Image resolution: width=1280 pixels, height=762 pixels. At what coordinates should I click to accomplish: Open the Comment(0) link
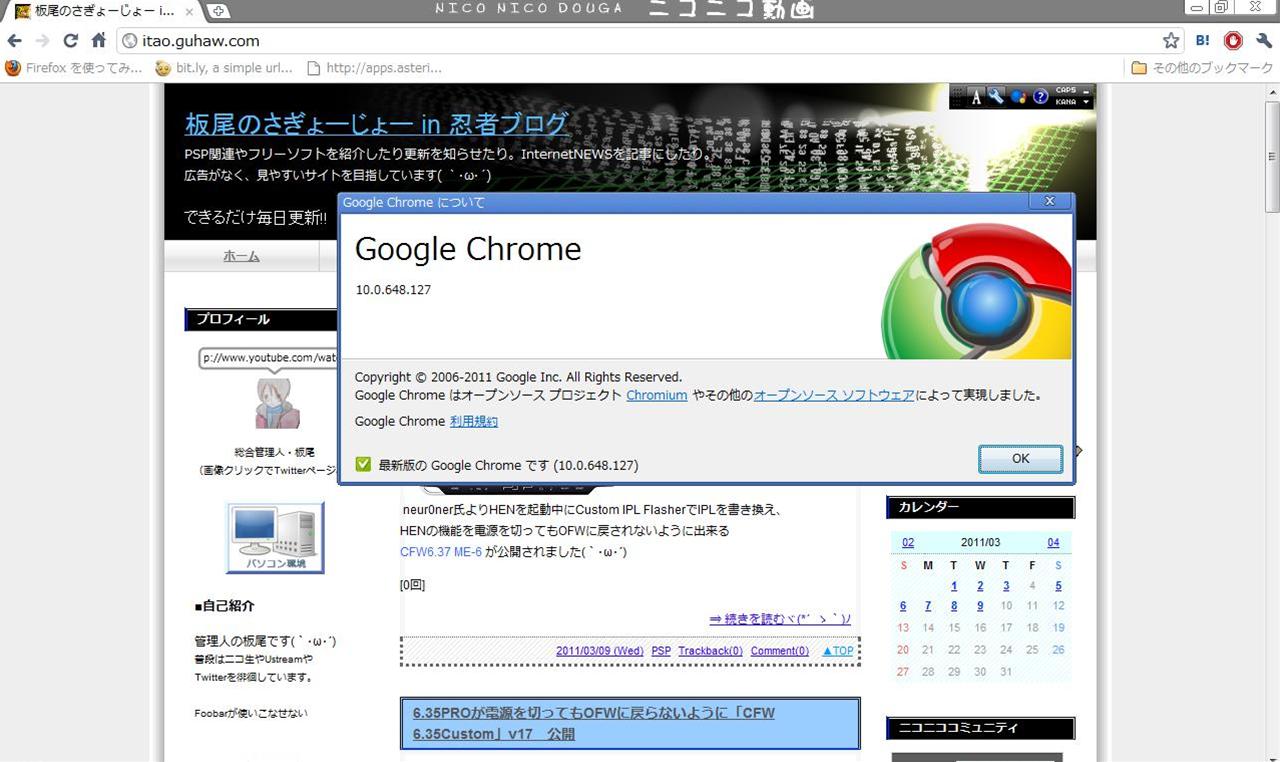780,651
